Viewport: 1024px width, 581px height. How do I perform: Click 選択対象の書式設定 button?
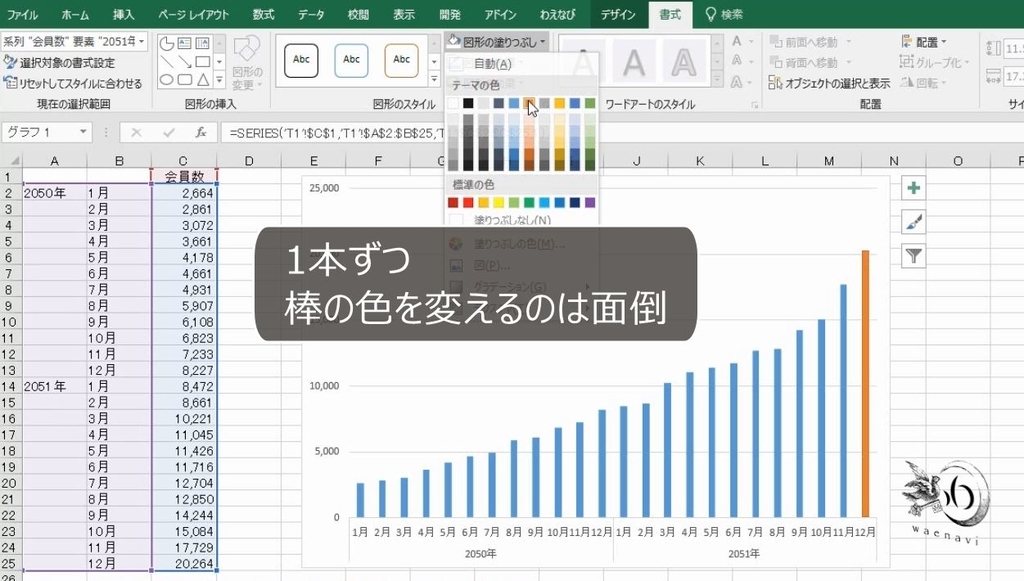pyautogui.click(x=60, y=63)
